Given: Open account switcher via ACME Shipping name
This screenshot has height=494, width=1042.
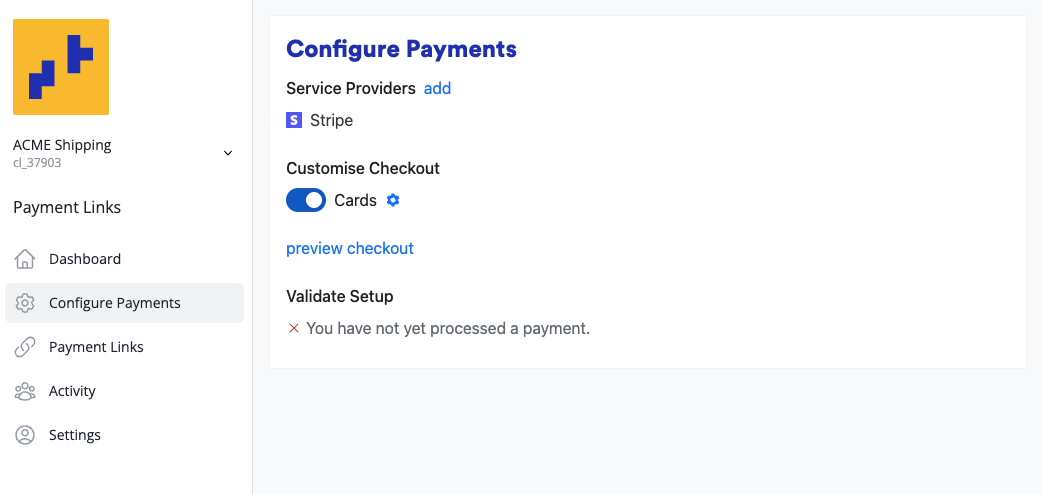Looking at the screenshot, I should tap(62, 145).
